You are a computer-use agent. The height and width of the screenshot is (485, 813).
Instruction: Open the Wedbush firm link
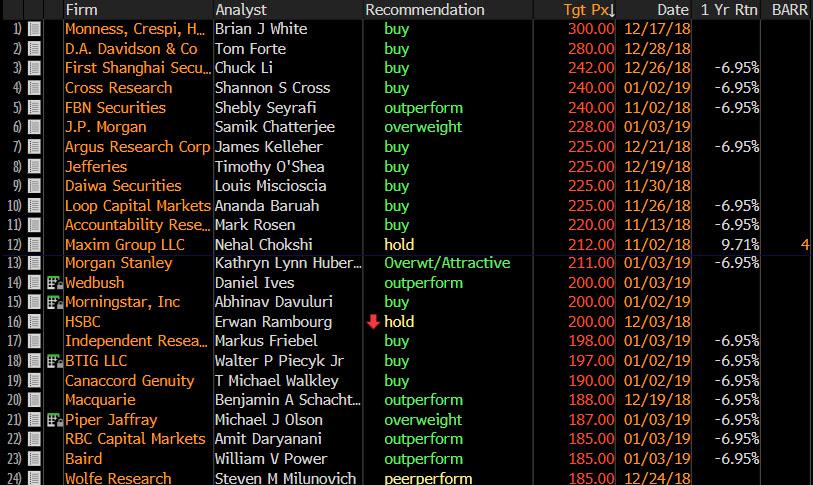(x=94, y=283)
